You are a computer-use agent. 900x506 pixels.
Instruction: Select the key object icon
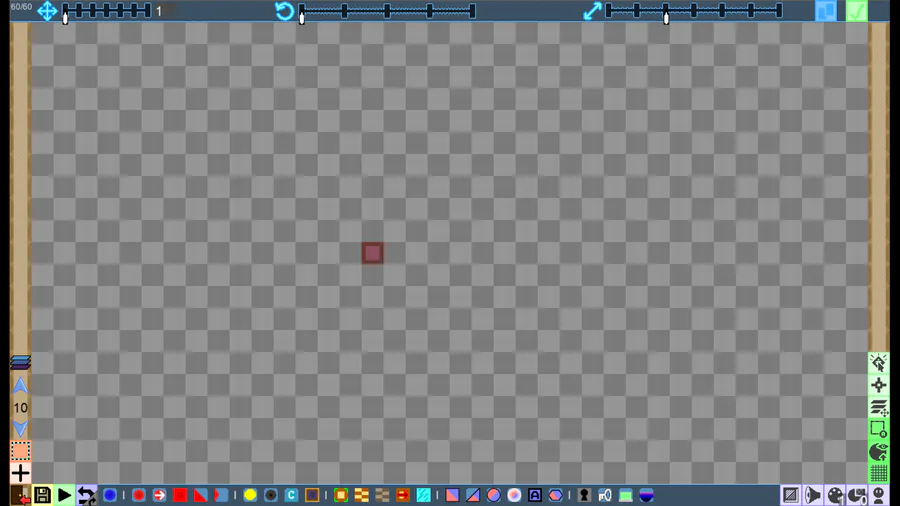coord(605,495)
